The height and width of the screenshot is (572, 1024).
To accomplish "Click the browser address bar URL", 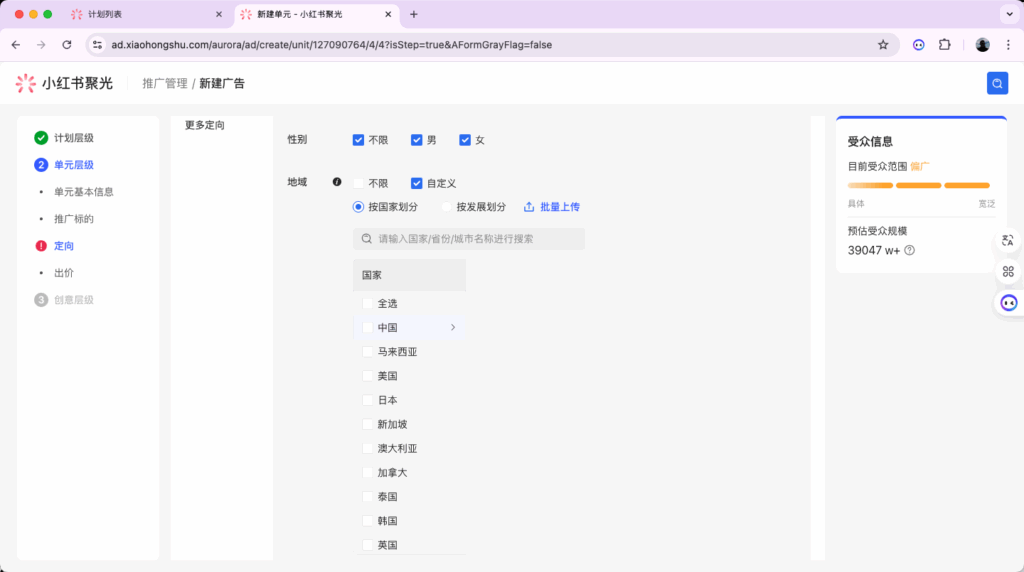I will 332,44.
